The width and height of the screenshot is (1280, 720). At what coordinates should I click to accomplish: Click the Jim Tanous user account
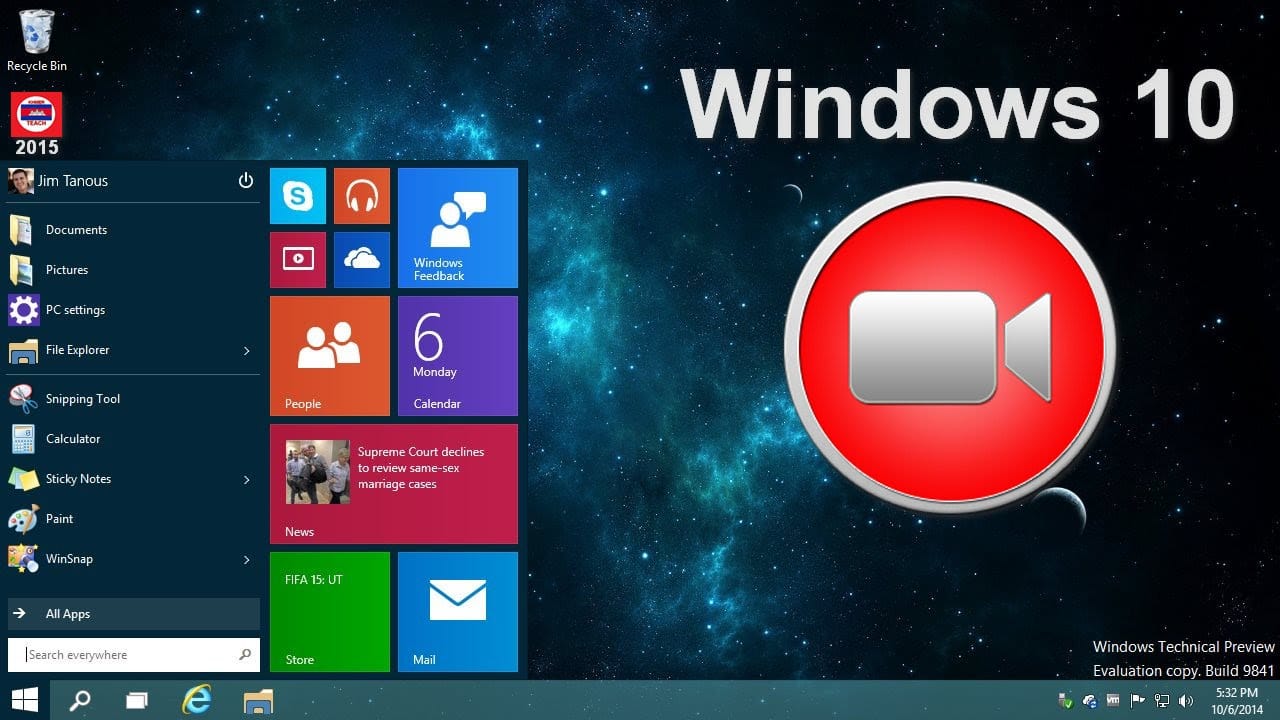click(58, 181)
